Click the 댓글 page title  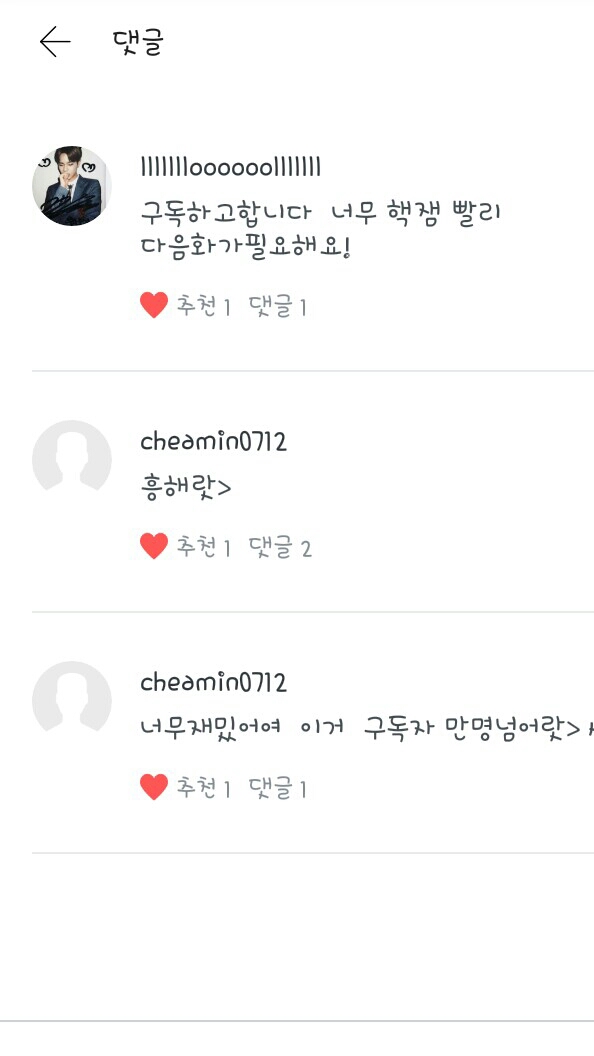click(x=138, y=42)
